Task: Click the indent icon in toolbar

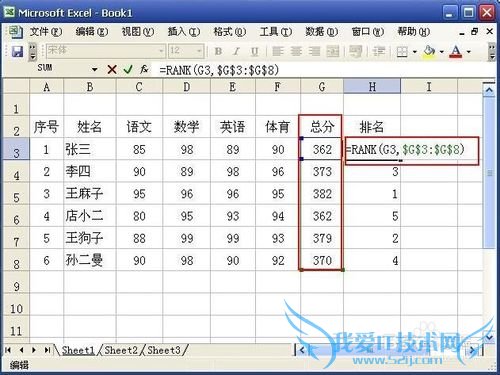Action: click(x=379, y=51)
